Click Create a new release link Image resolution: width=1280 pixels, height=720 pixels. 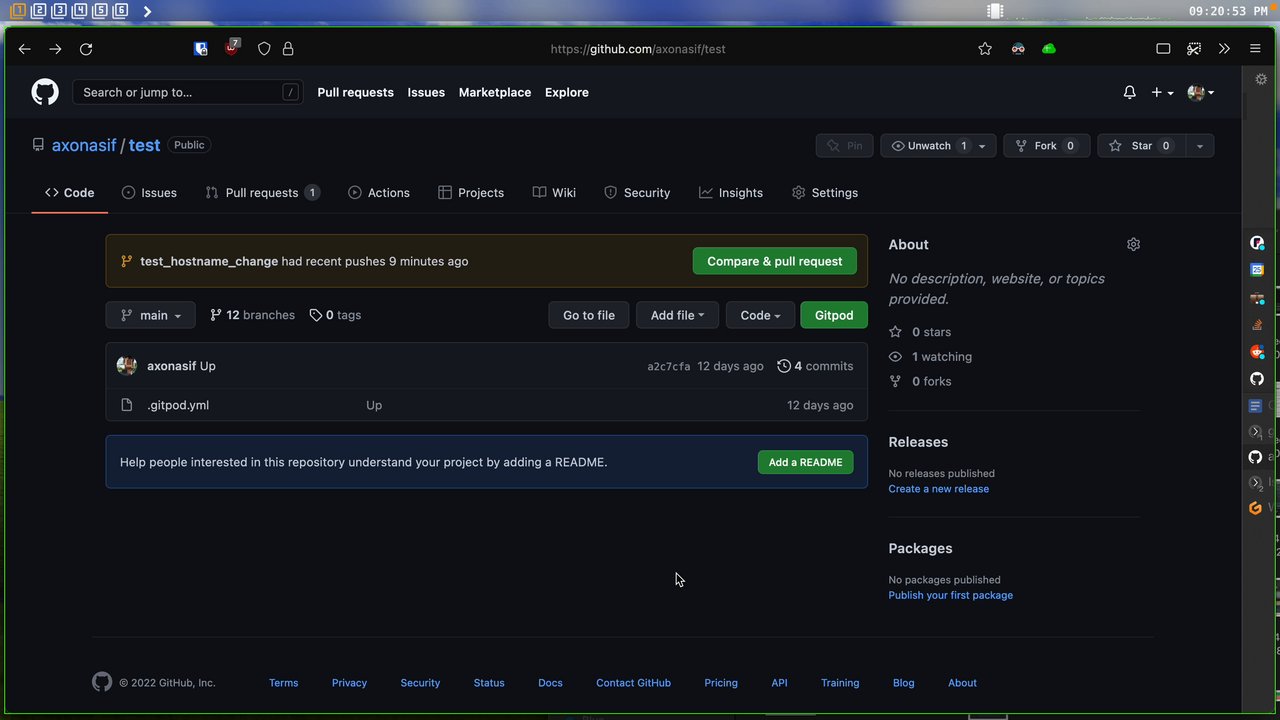tap(939, 489)
